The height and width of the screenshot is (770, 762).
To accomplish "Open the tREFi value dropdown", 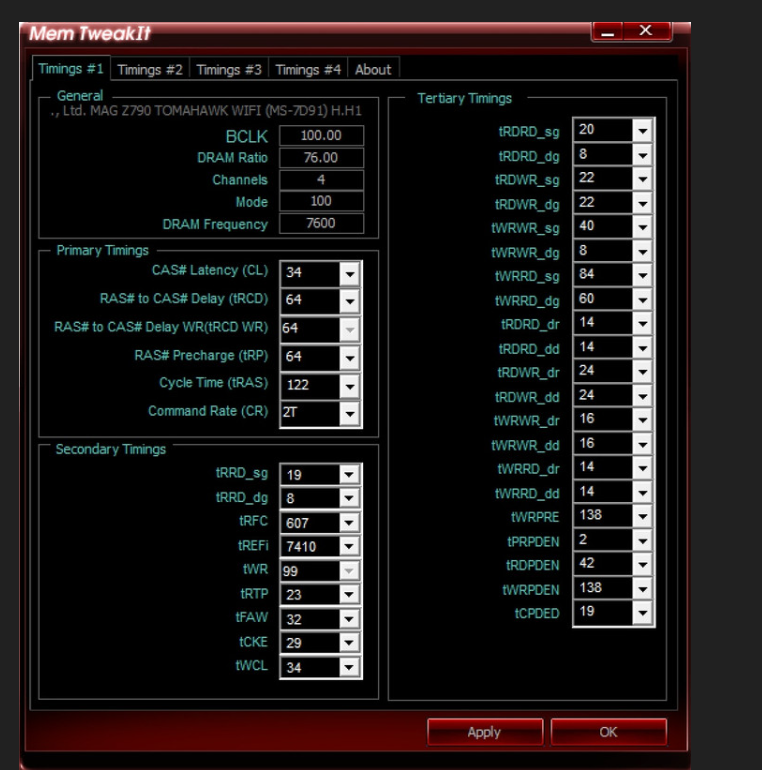I will point(348,547).
